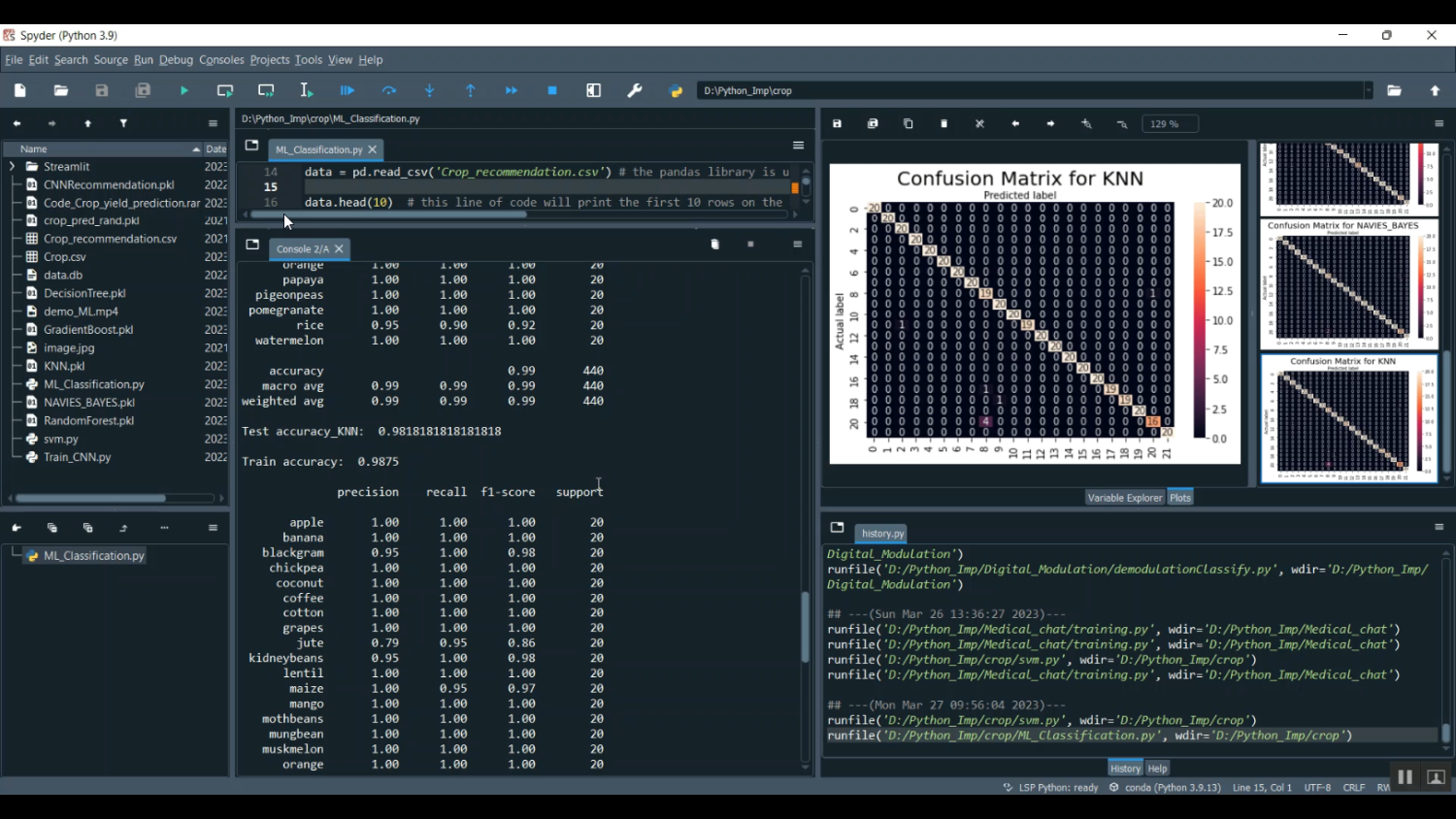Viewport: 1456px width, 819px height.
Task: Zoom in on the plot
Action: pyautogui.click(x=1087, y=124)
